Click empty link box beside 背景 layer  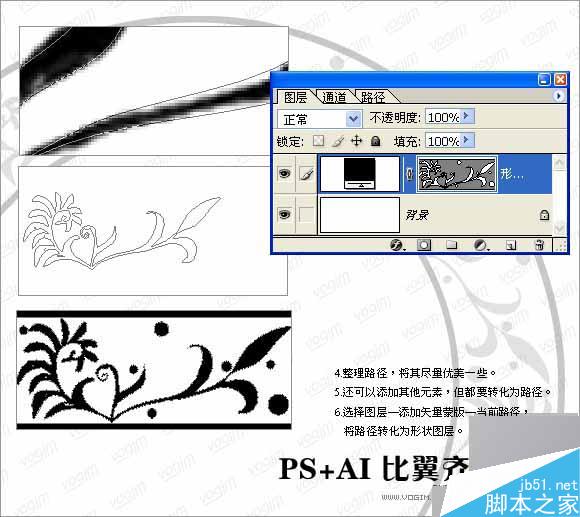click(306, 214)
